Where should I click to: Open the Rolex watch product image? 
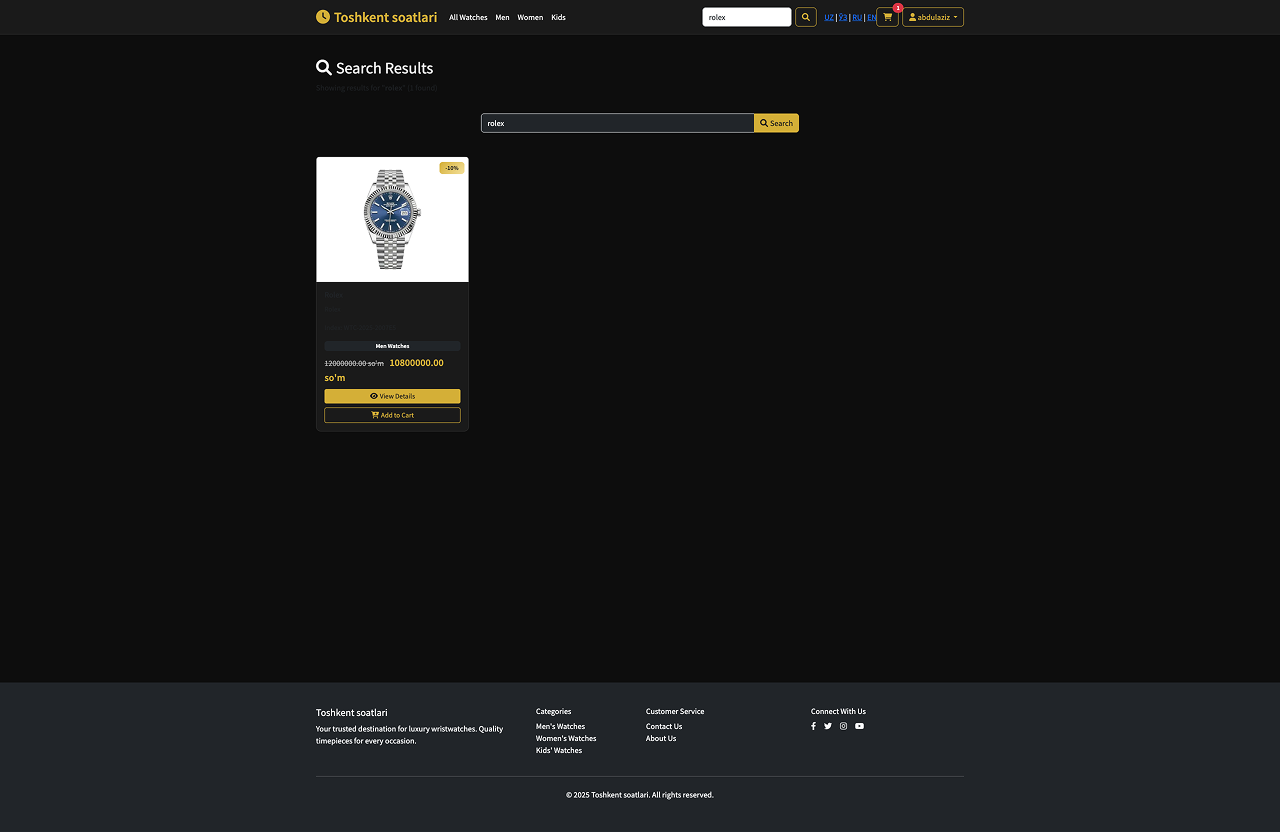tap(392, 219)
